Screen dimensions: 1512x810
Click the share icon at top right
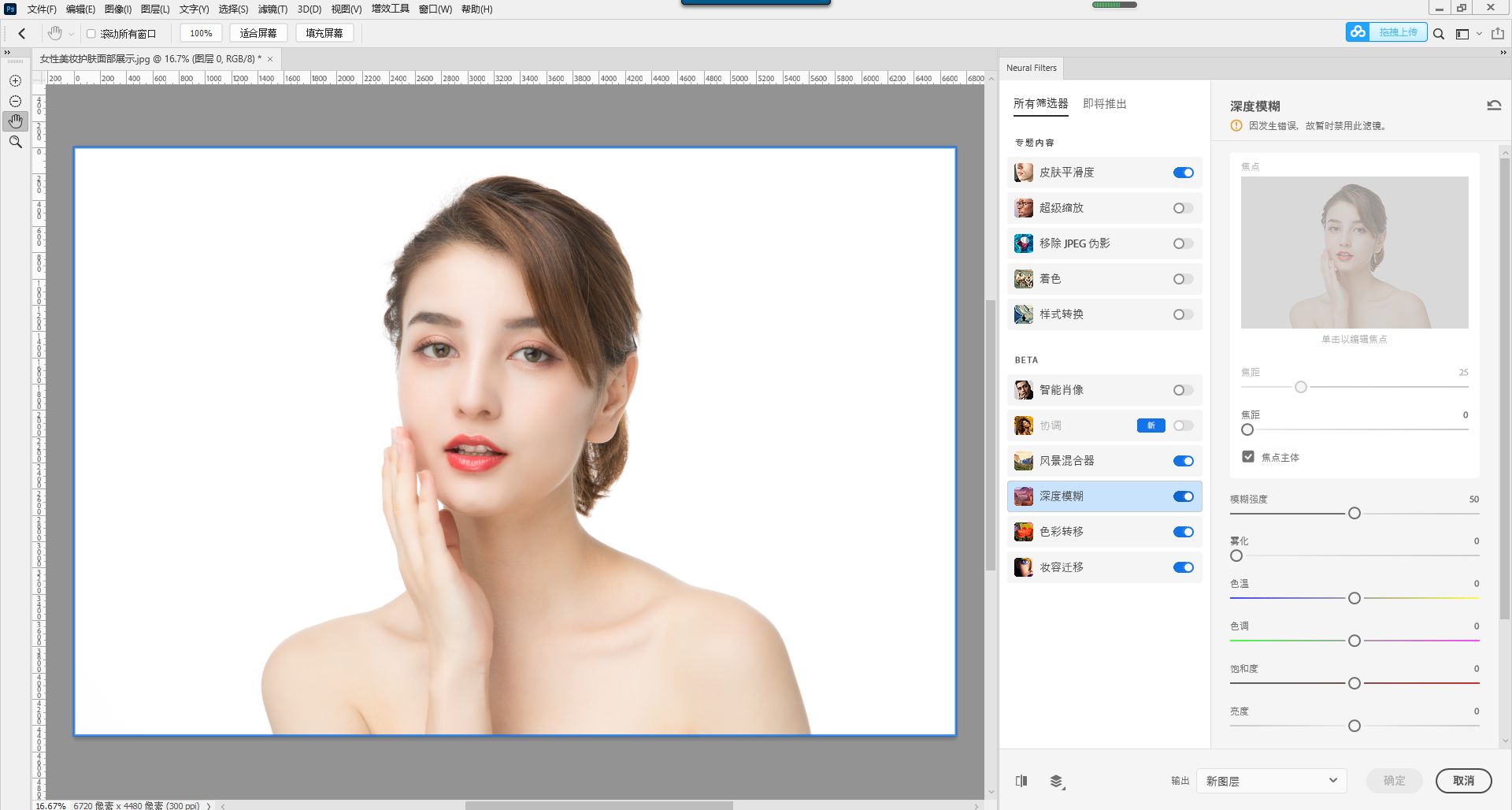(x=1497, y=34)
